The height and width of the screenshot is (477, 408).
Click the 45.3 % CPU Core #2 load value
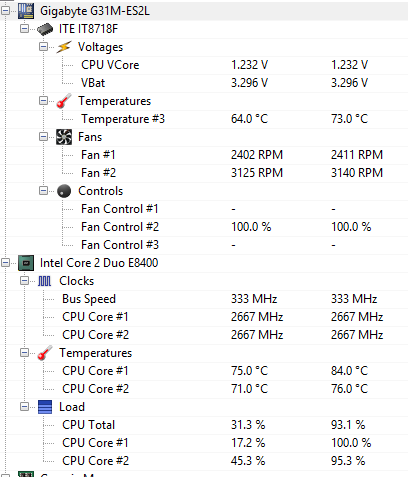point(248,461)
